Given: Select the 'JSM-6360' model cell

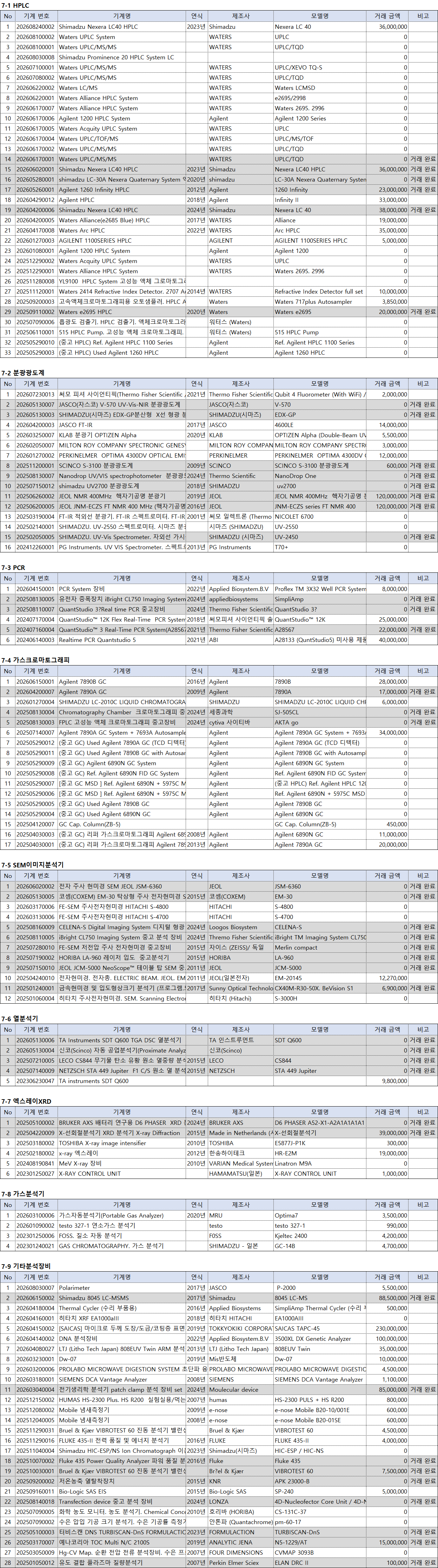Looking at the screenshot, I should point(319,886).
